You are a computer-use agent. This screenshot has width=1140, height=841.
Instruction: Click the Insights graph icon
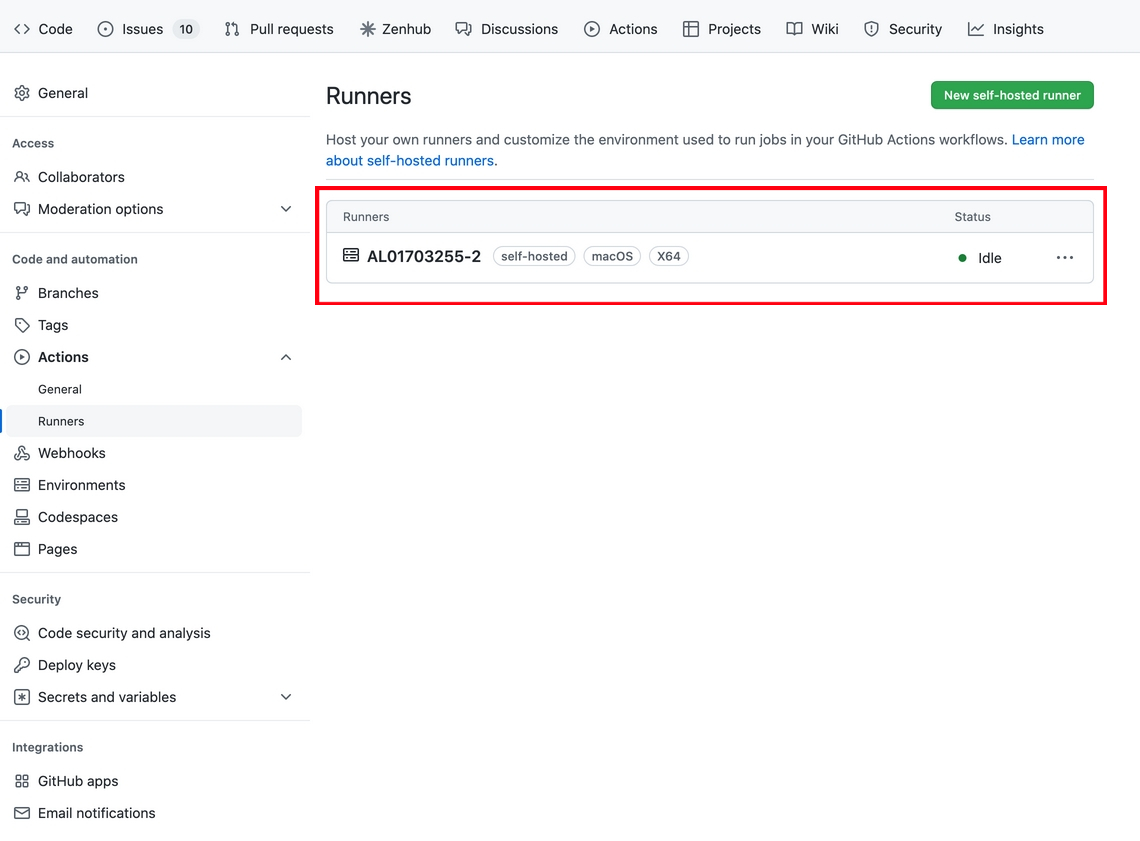pyautogui.click(x=976, y=29)
